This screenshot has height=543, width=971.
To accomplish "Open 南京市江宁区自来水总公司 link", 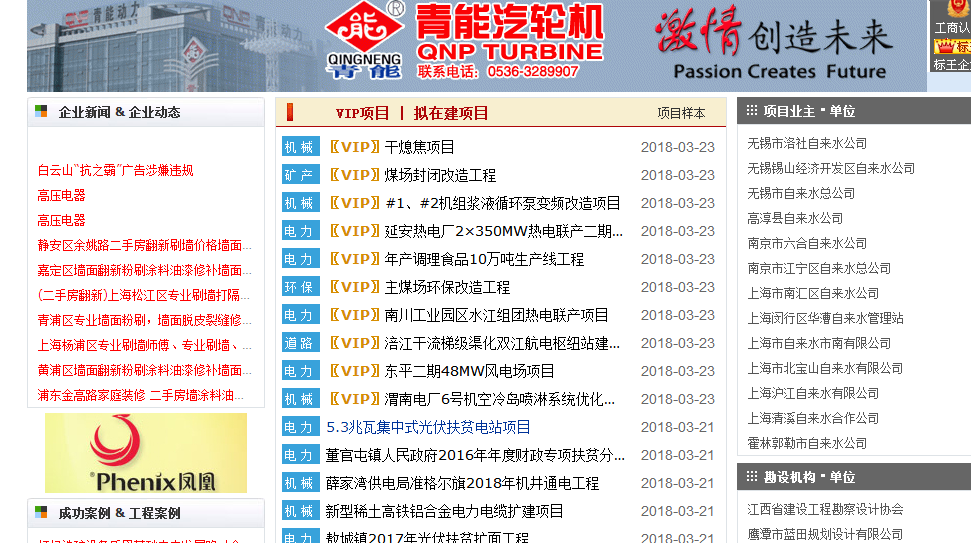I will coord(819,268).
